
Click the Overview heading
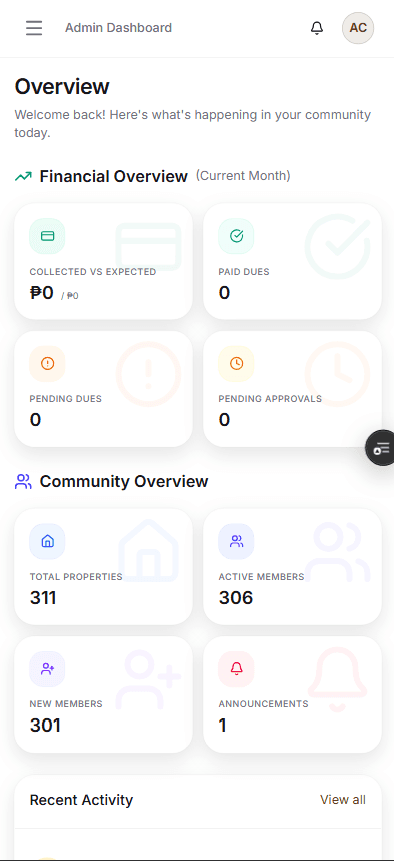(x=62, y=87)
